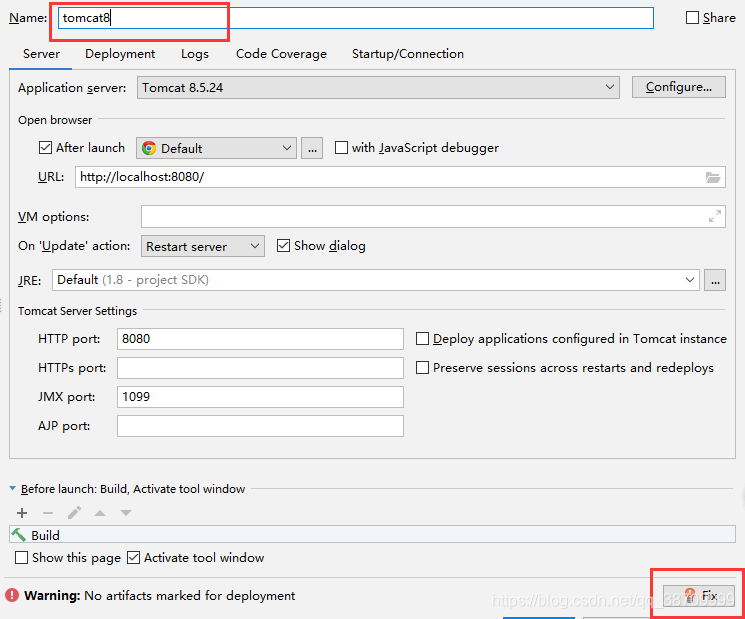Open browser selection ellipsis button
Image resolution: width=745 pixels, height=619 pixels.
(312, 148)
